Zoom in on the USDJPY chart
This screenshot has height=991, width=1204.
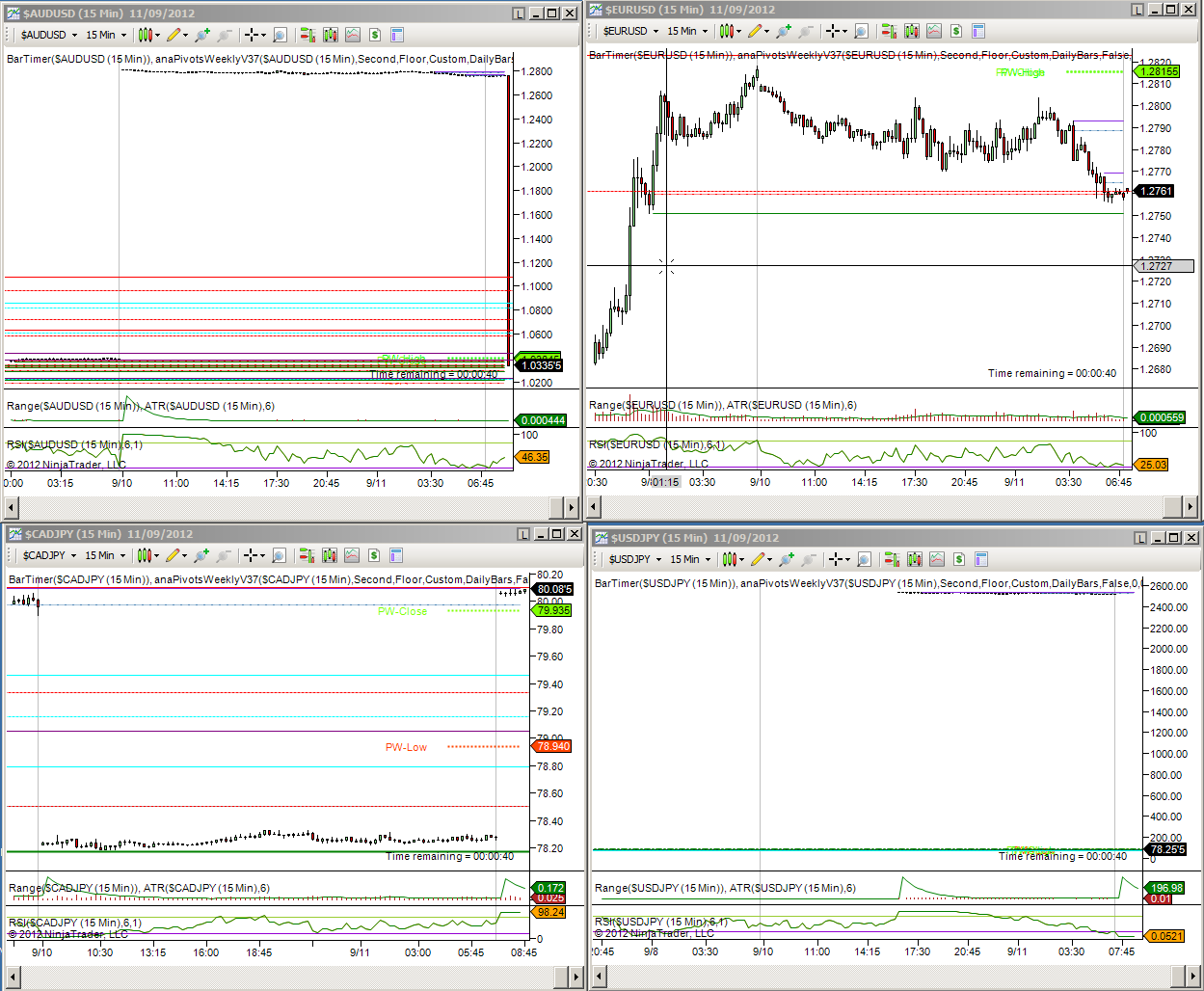coord(787,559)
